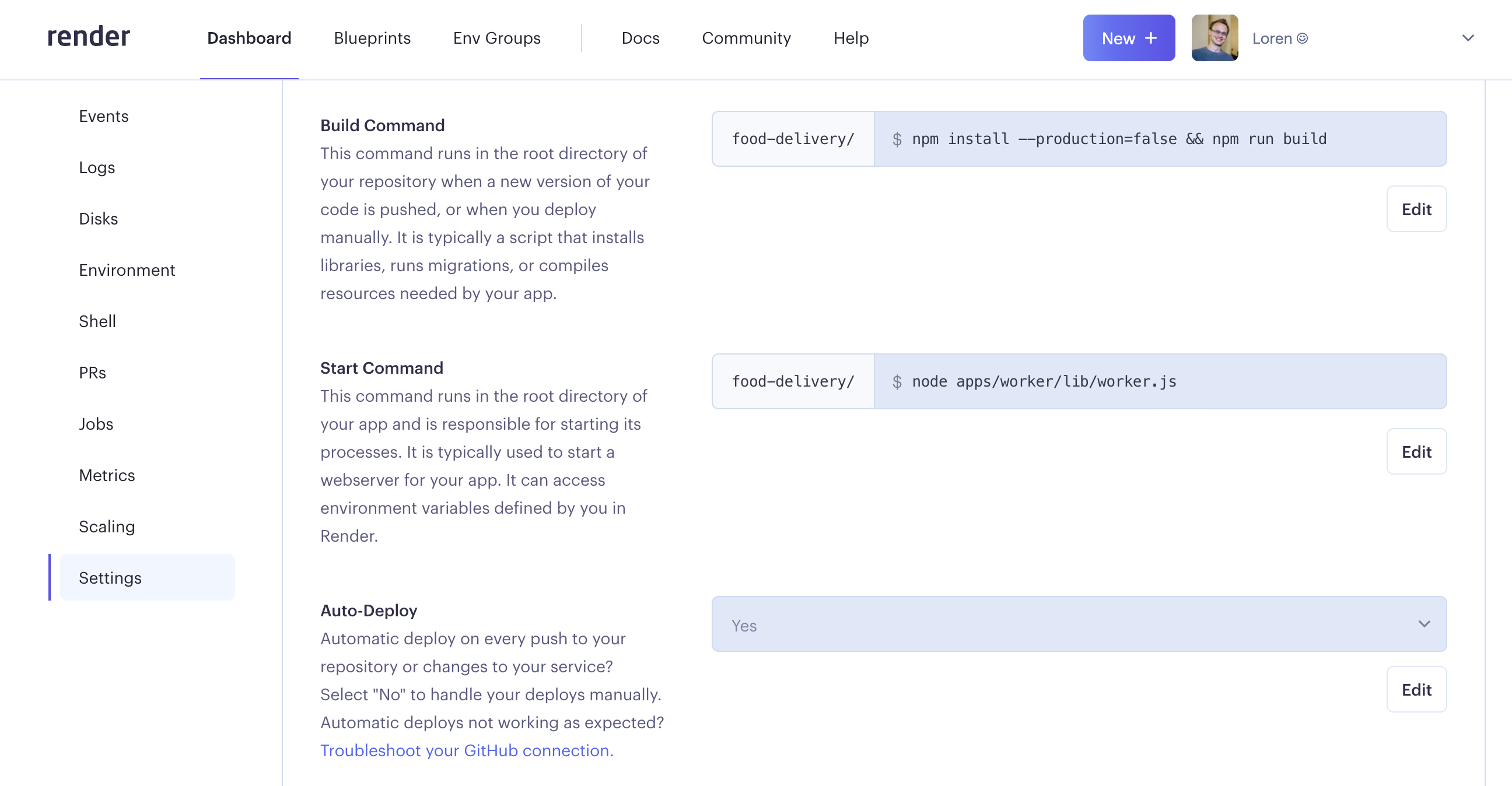Visit the Community page
The height and width of the screenshot is (786, 1512).
(746, 38)
